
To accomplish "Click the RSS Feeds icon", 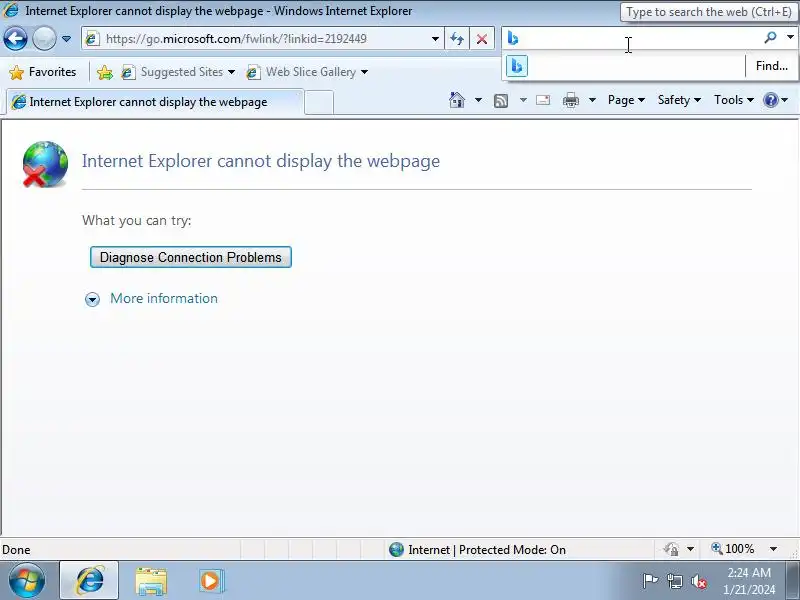I will (x=501, y=101).
